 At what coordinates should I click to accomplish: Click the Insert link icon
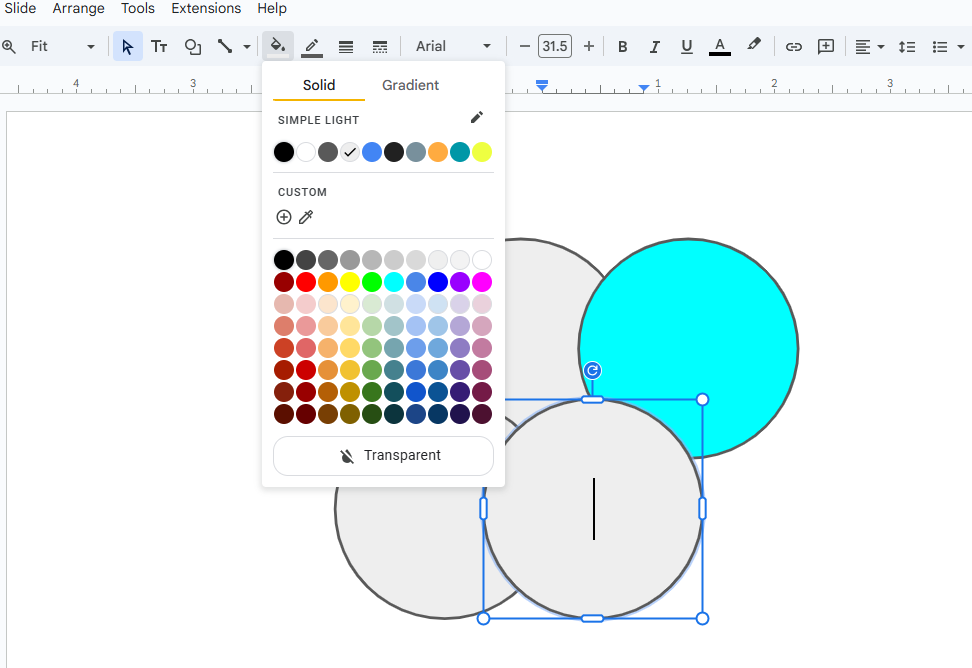pyautogui.click(x=793, y=46)
